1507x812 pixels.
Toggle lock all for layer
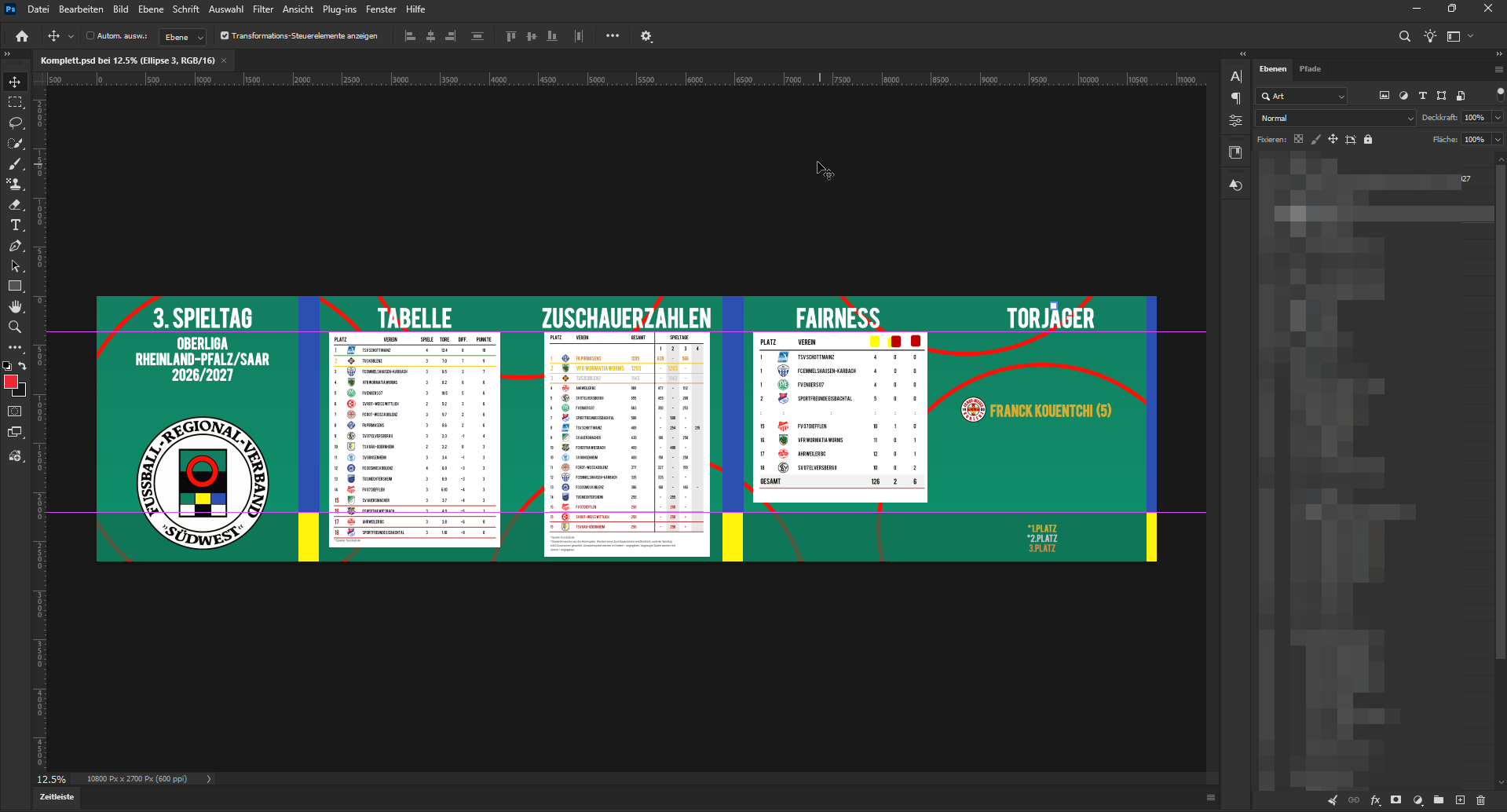(x=1368, y=139)
